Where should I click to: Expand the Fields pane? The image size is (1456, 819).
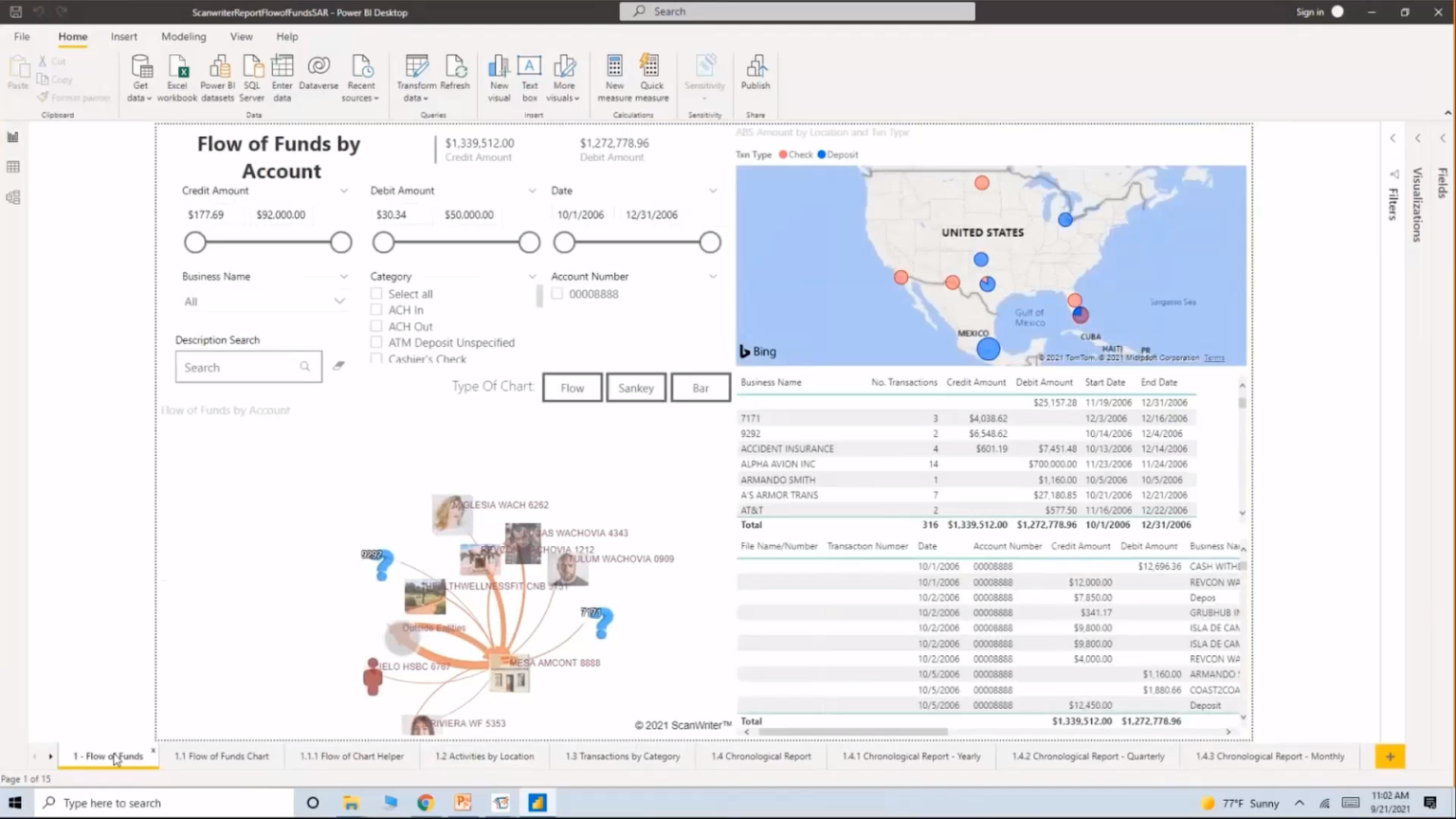(x=1443, y=138)
